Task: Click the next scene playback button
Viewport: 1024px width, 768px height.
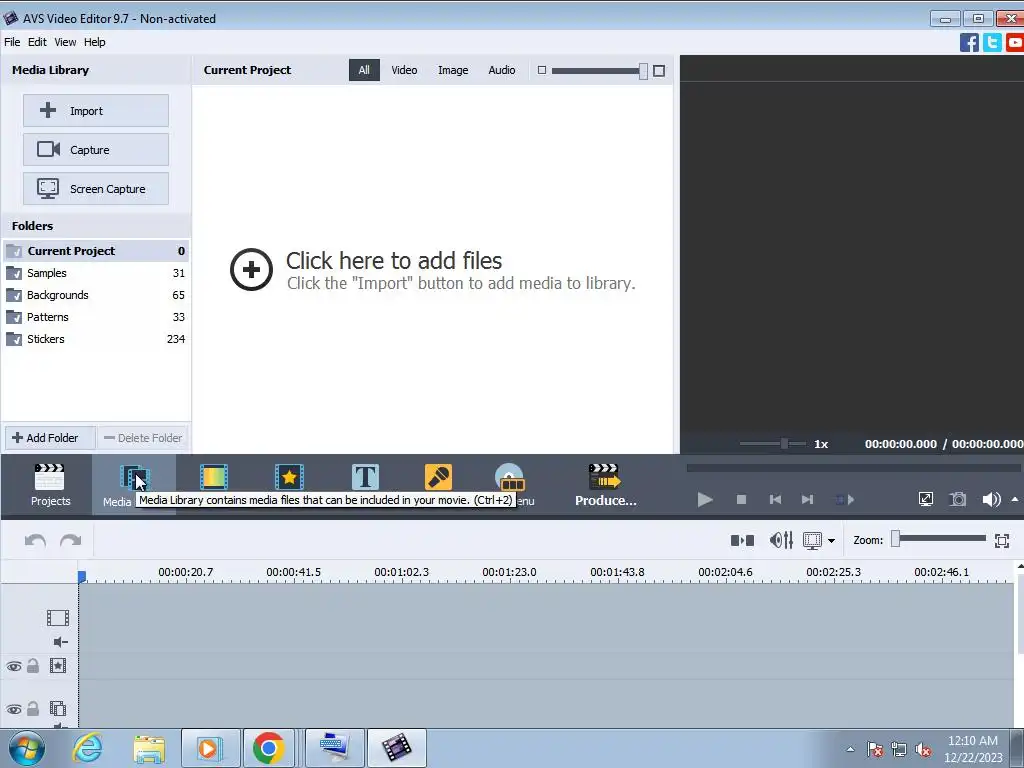Action: [x=845, y=500]
